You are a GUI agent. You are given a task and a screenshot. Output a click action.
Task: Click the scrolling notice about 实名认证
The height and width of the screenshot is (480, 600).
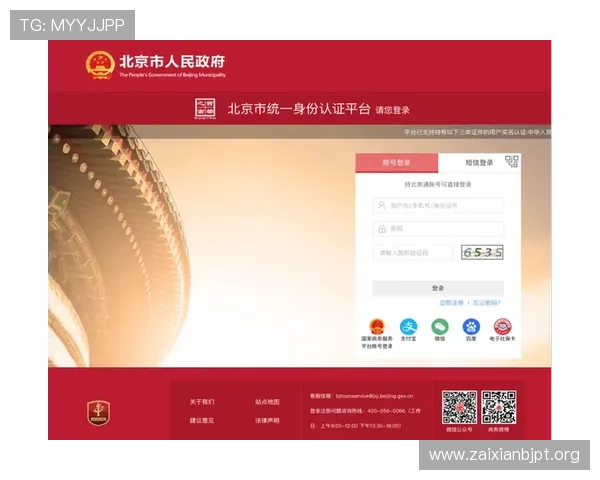click(x=478, y=132)
